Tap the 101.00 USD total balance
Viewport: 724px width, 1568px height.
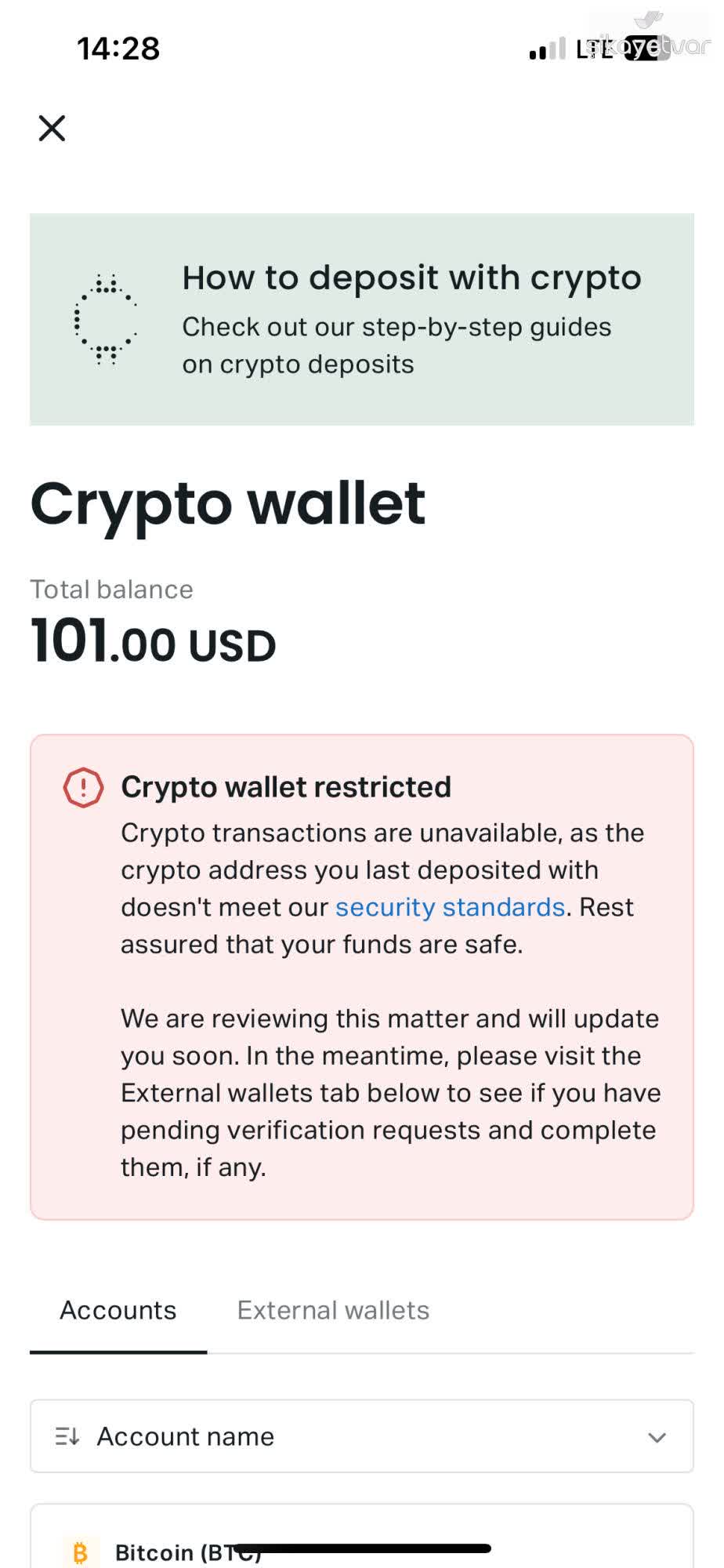[x=152, y=643]
